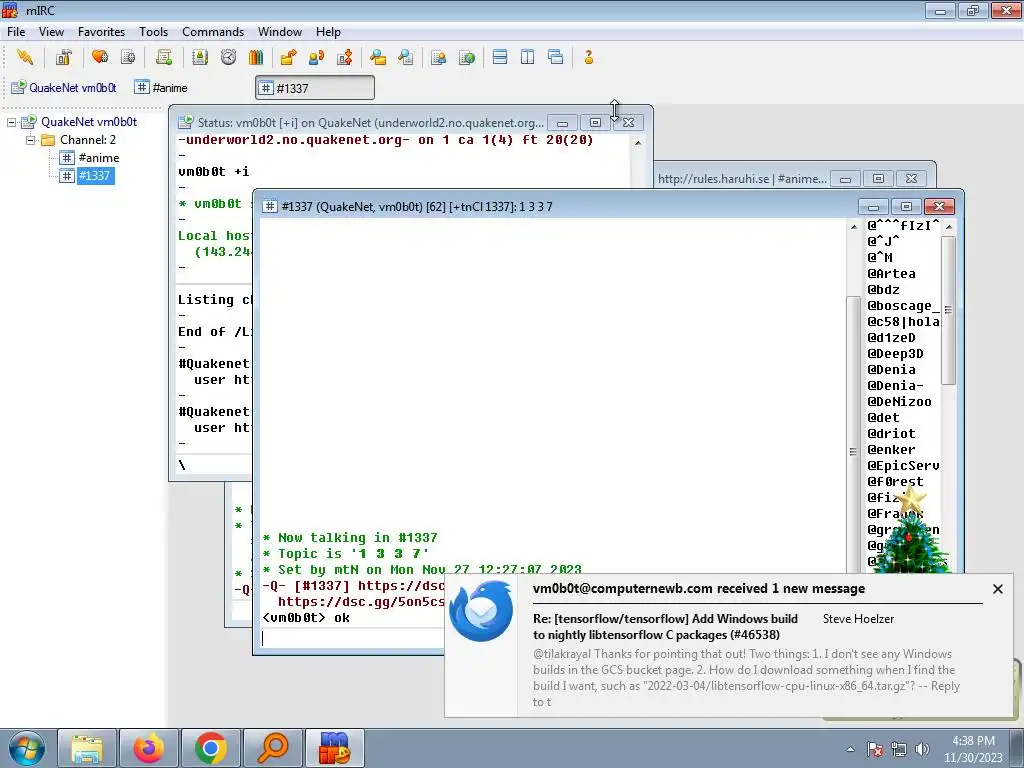Open the Windows Start button

tap(26, 748)
